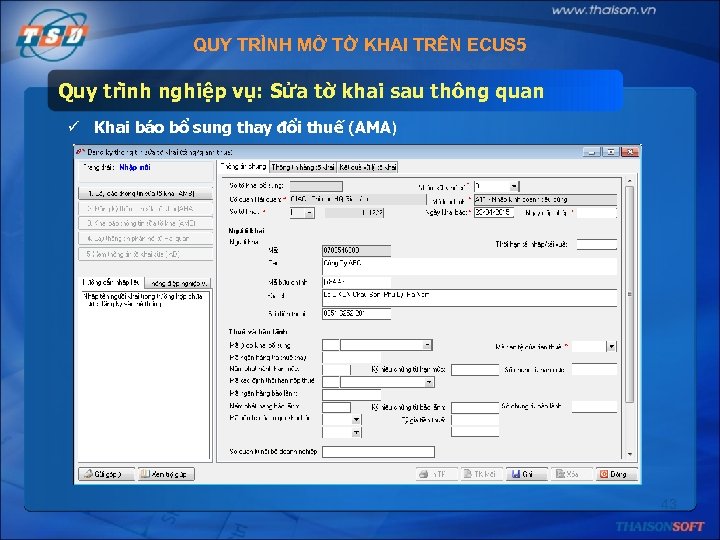Click Ký hiệu chứng từ bảo lãnh field
The image size is (720, 540).
pyautogui.click(x=475, y=408)
